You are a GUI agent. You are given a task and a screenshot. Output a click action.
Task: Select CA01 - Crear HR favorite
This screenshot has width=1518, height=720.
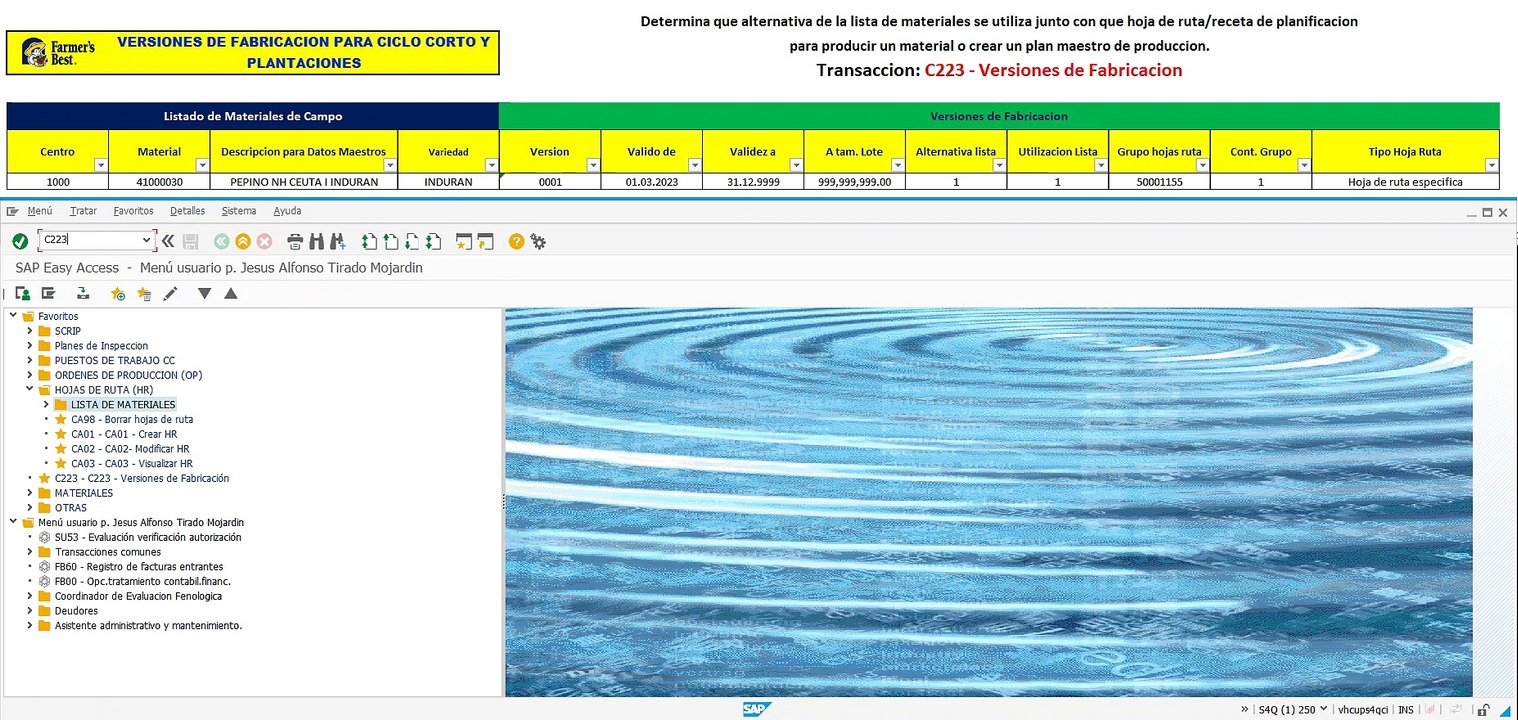click(124, 434)
